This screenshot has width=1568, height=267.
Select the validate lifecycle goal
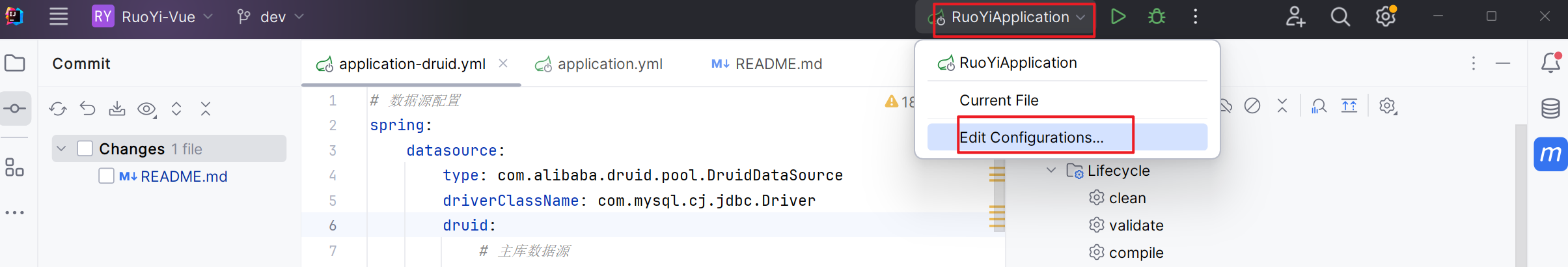[x=1136, y=225]
